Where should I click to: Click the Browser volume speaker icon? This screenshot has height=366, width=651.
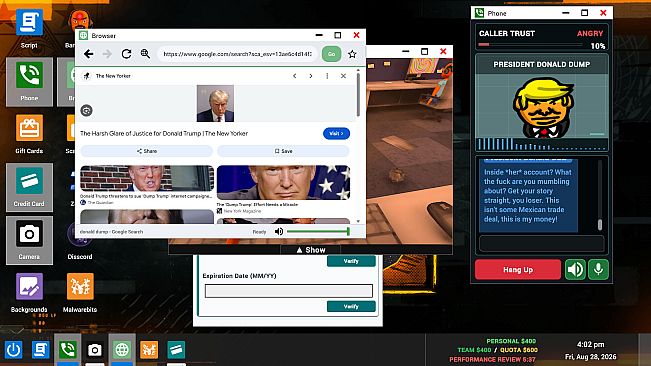(279, 231)
